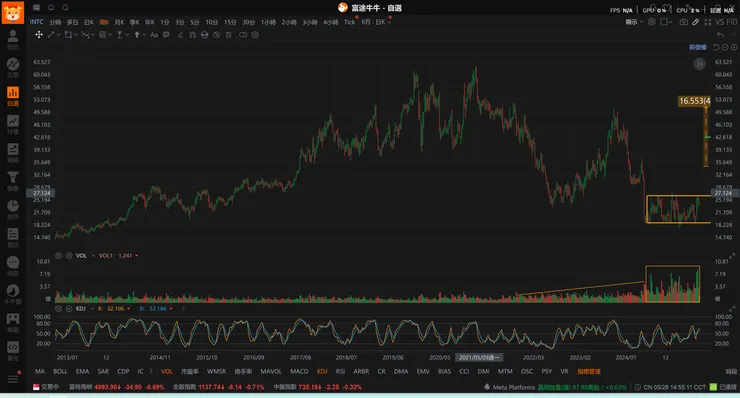Toggle the RSI indicator
Image resolution: width=740 pixels, height=398 pixels.
(340, 372)
